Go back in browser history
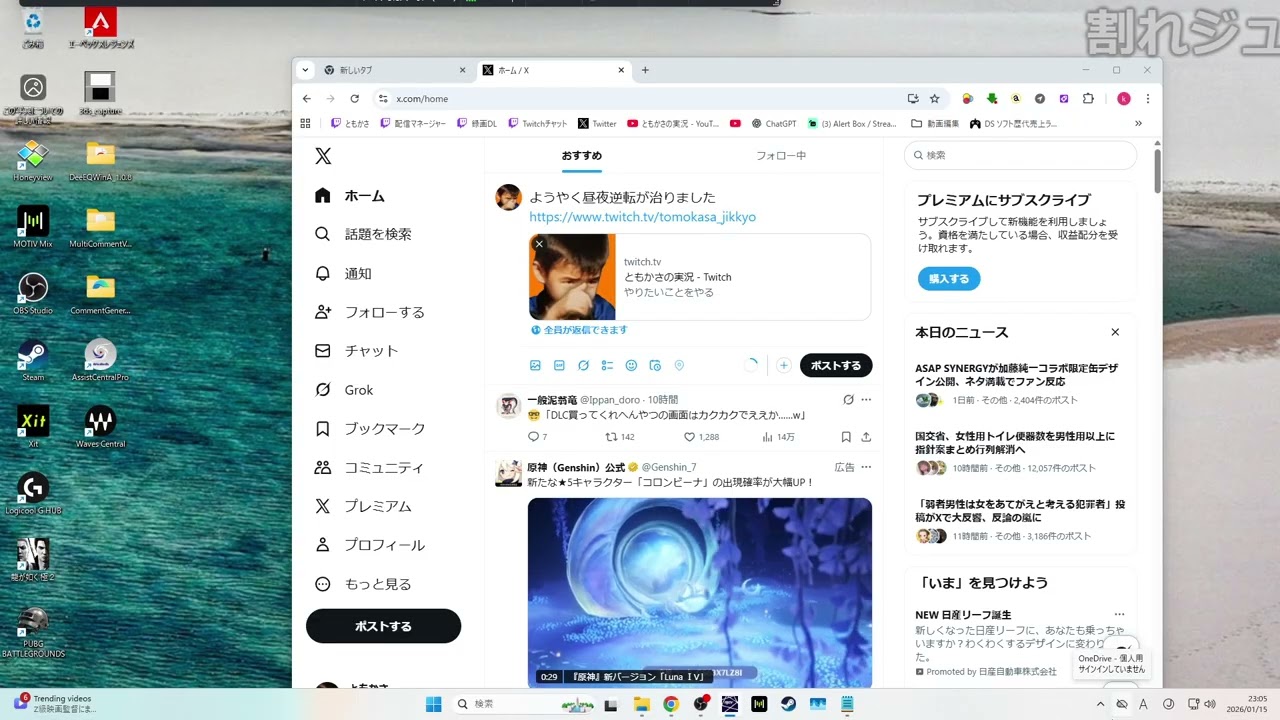The width and height of the screenshot is (1280, 720). click(307, 99)
